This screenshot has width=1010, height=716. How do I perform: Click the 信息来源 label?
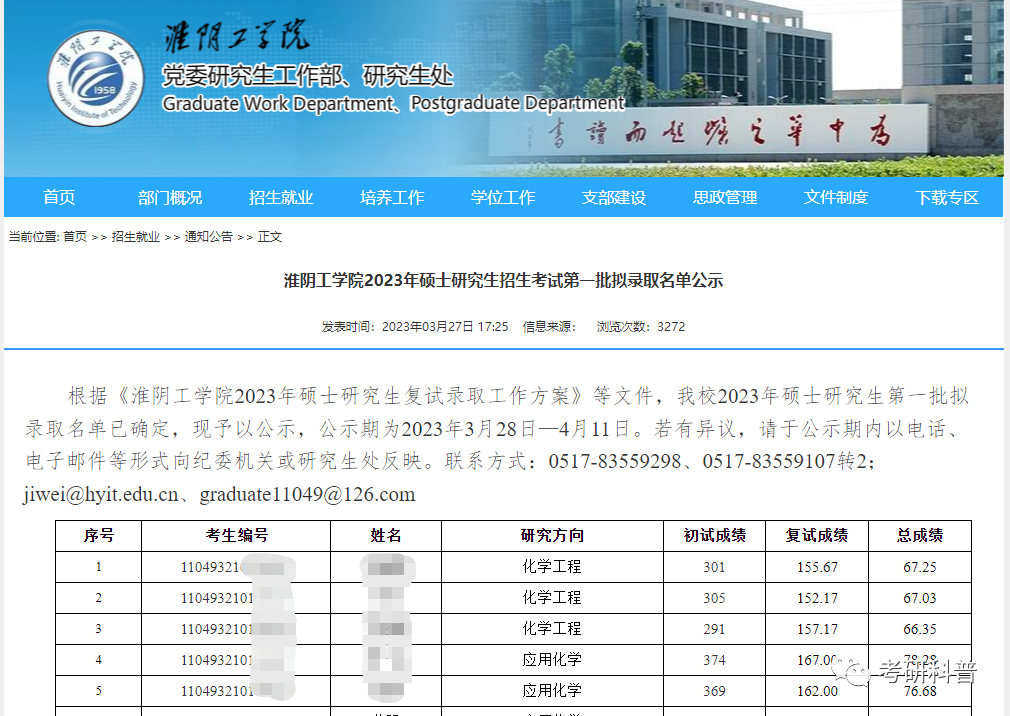(549, 327)
